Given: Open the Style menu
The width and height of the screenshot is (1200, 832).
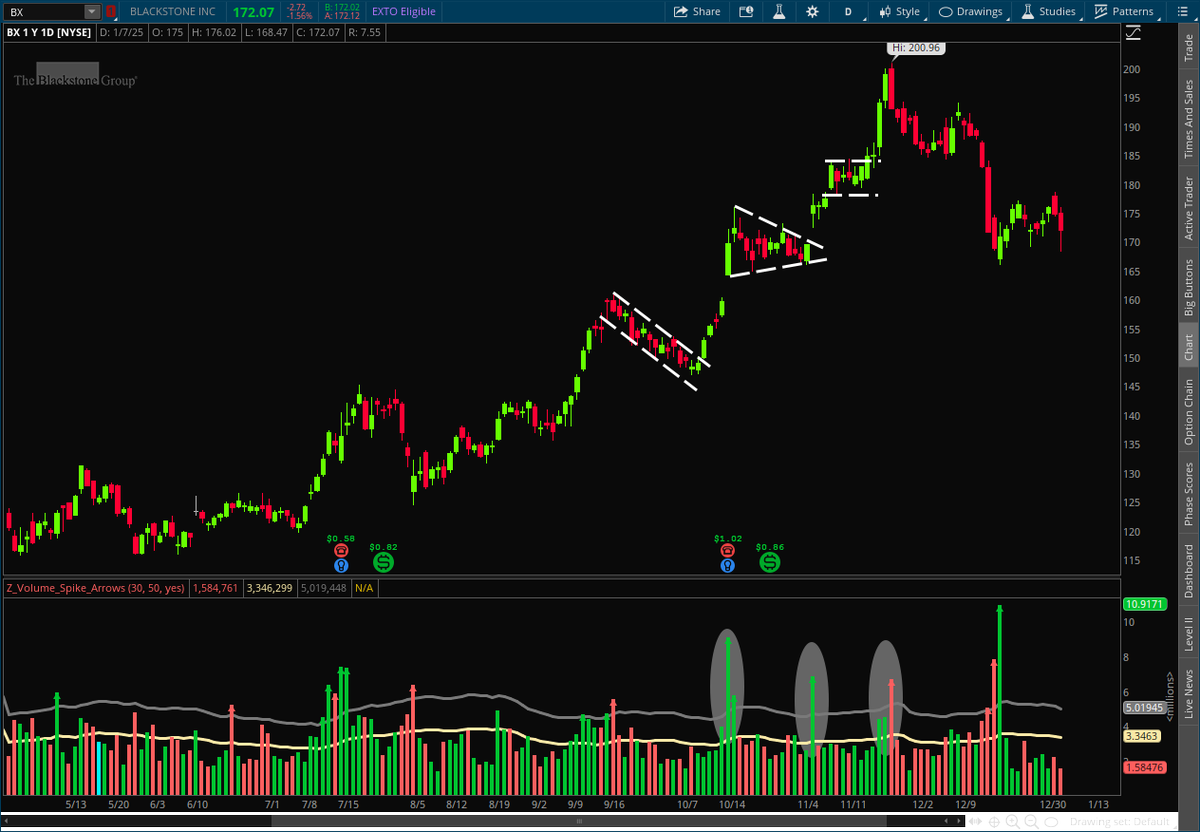Looking at the screenshot, I should click(x=899, y=12).
